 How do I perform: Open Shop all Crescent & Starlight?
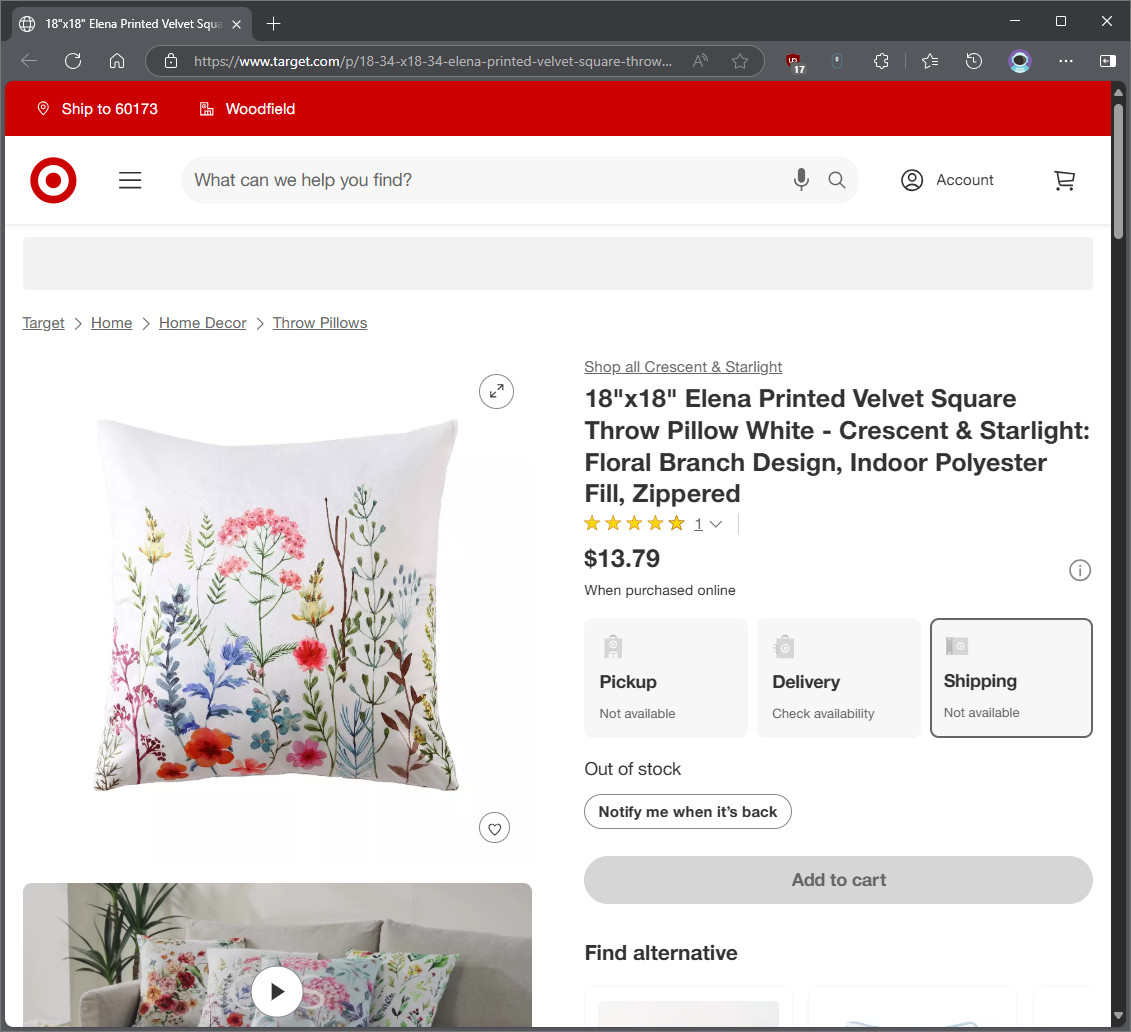tap(683, 367)
